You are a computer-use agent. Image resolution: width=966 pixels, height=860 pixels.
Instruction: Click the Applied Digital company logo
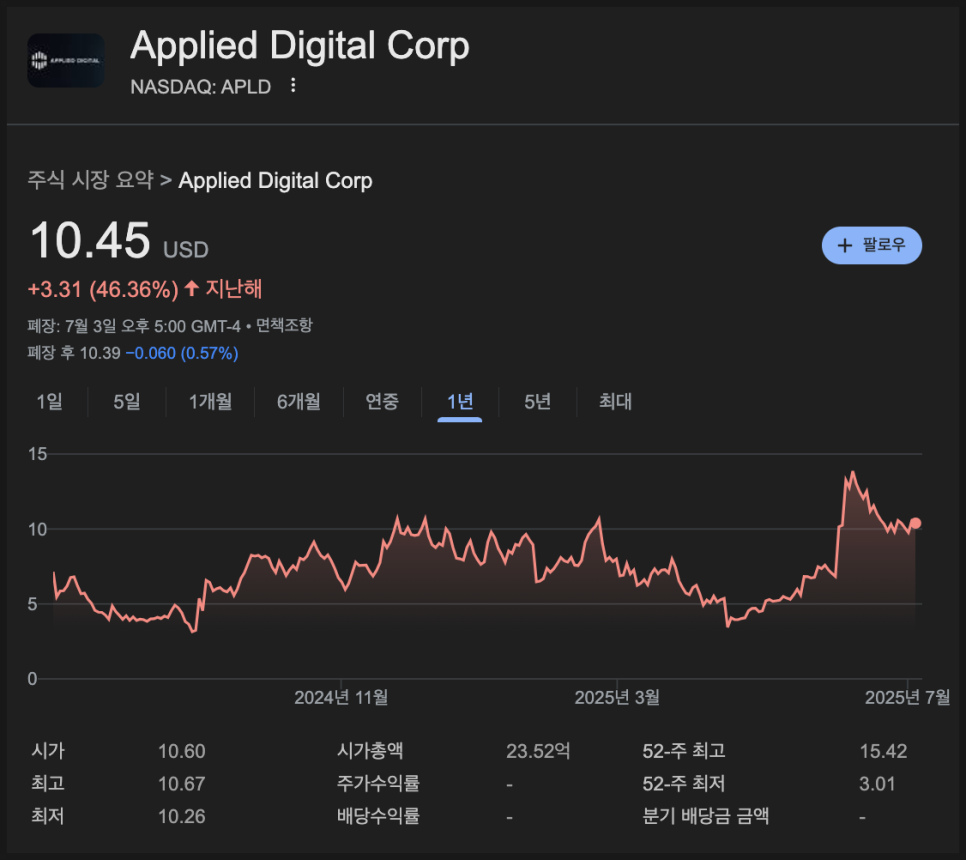tap(66, 60)
